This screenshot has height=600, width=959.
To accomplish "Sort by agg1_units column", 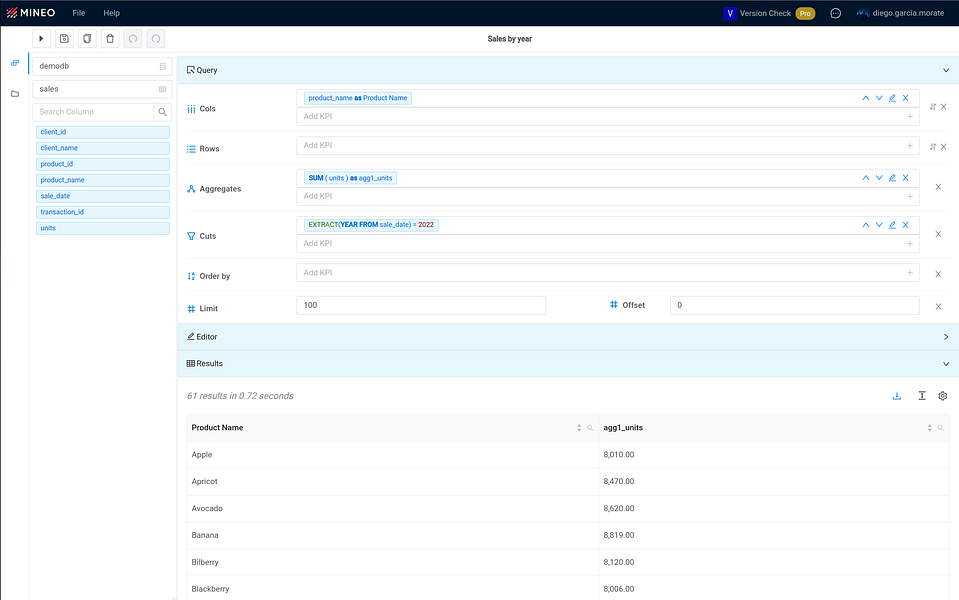I will (x=930, y=428).
